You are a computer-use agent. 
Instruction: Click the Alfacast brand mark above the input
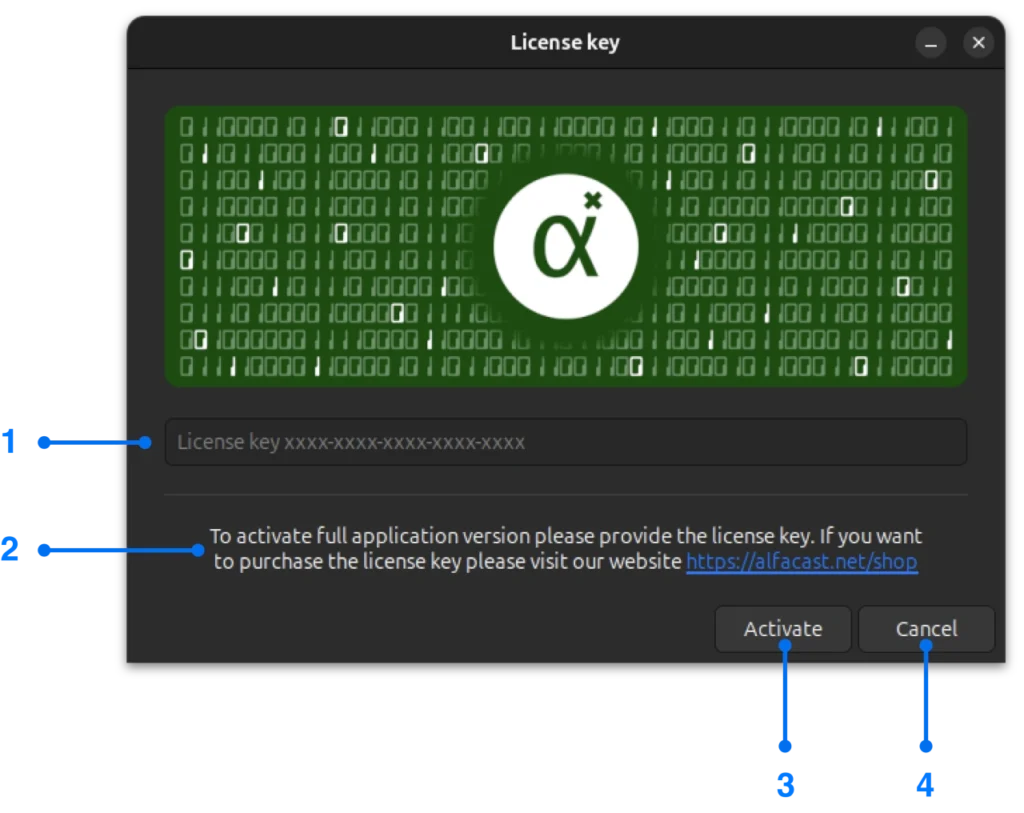tap(566, 245)
